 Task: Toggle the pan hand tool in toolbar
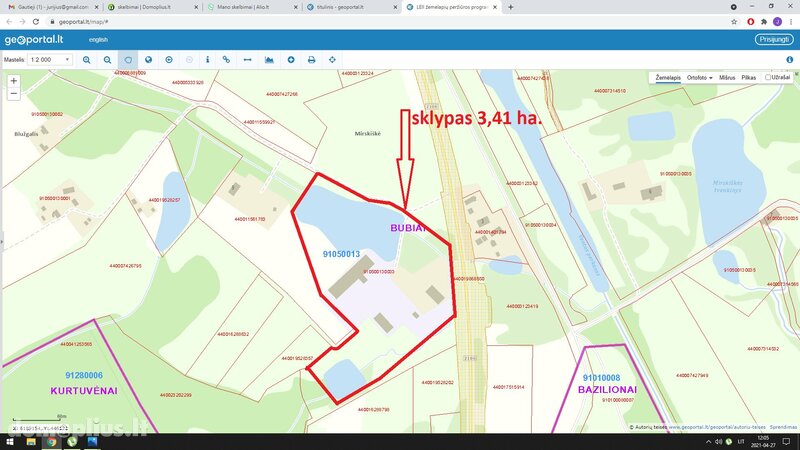click(x=128, y=60)
